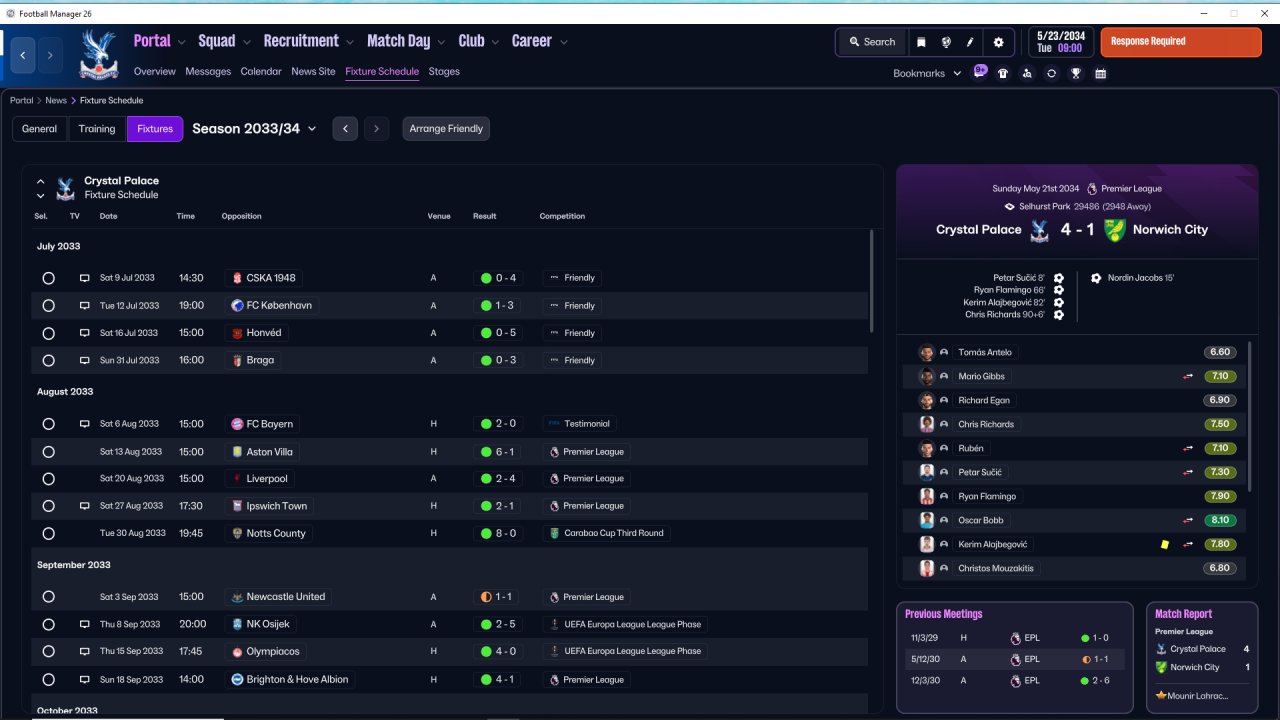This screenshot has height=720, width=1280.
Task: Open the Calendar sub-tab
Action: pos(261,72)
